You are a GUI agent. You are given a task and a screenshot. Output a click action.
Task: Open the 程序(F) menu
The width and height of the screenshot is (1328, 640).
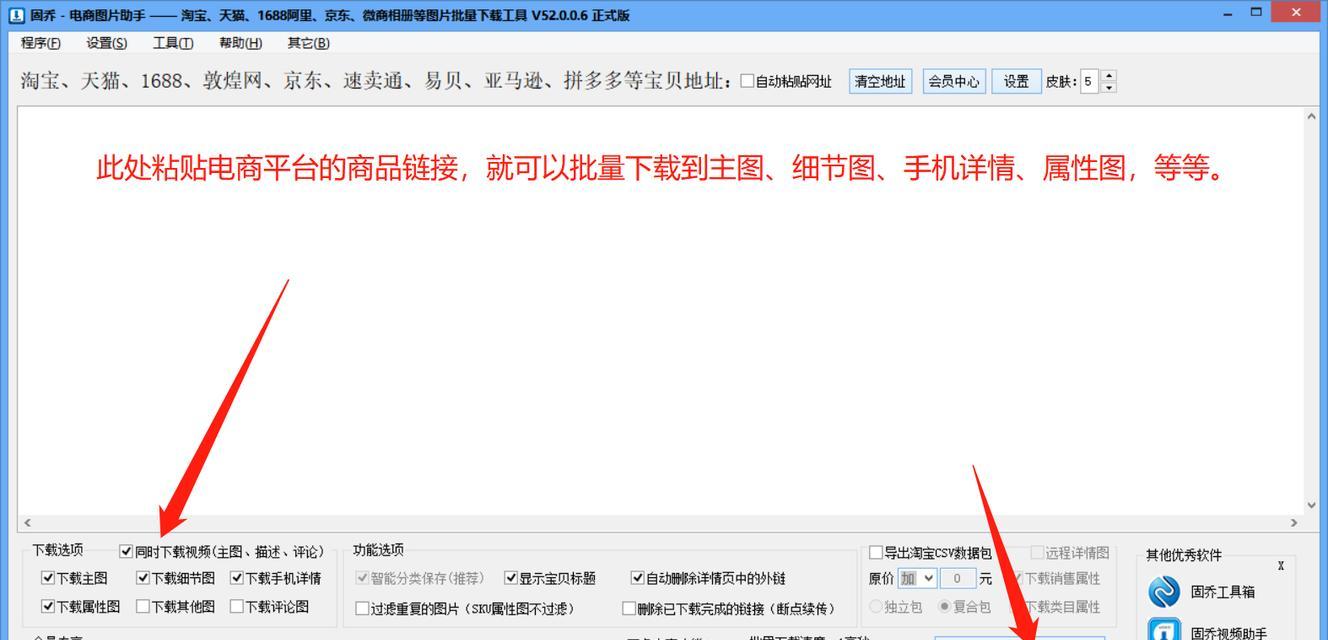tap(41, 43)
